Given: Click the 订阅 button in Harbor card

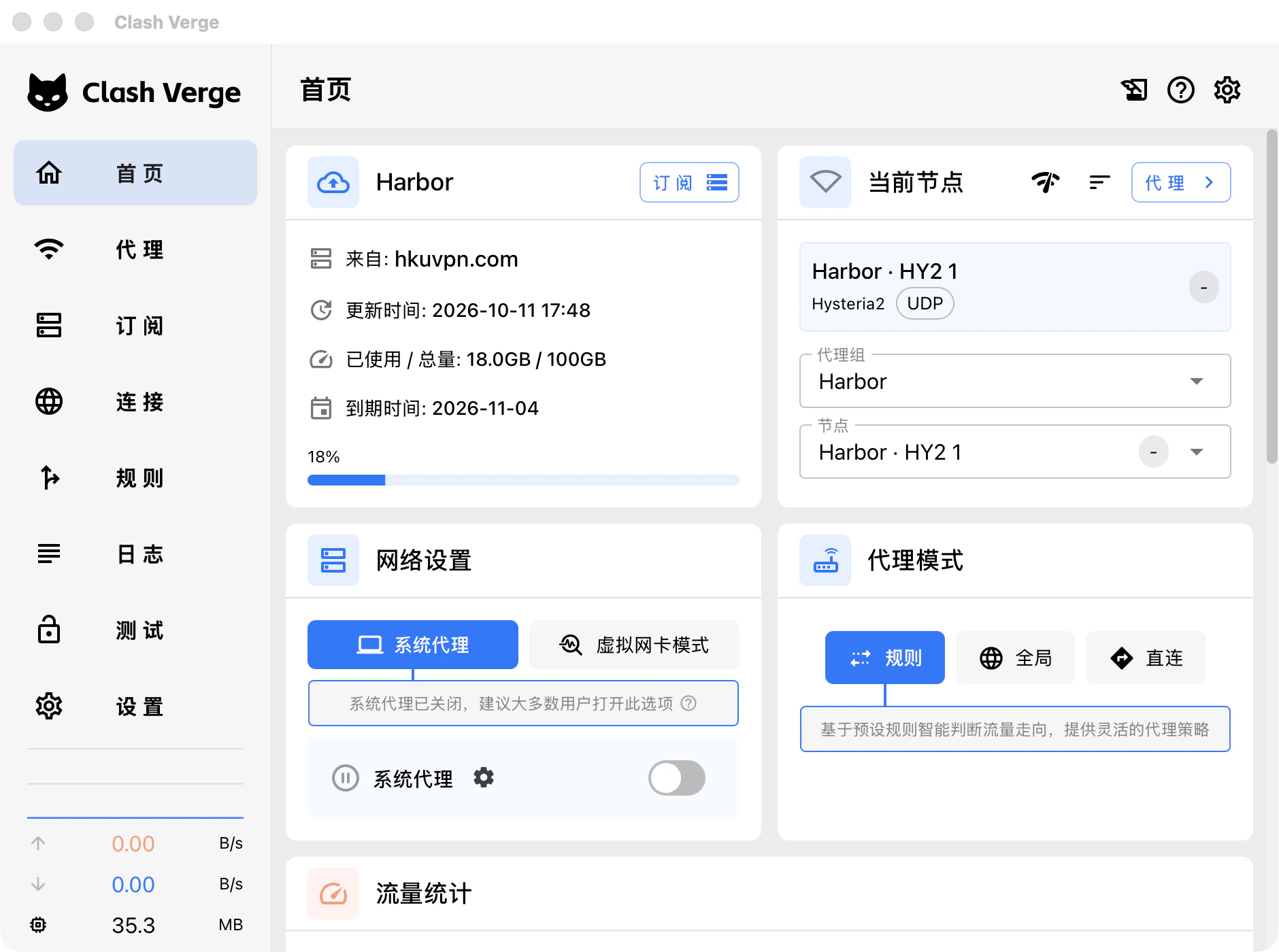Looking at the screenshot, I should click(x=689, y=182).
